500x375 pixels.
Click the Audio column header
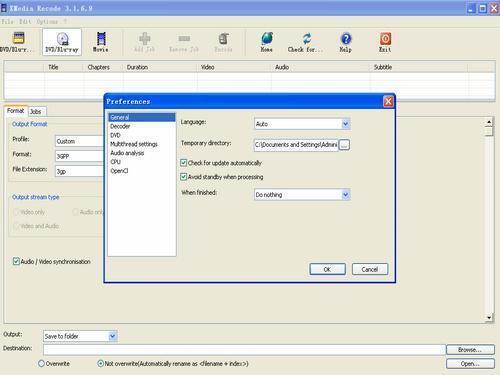pyautogui.click(x=320, y=67)
